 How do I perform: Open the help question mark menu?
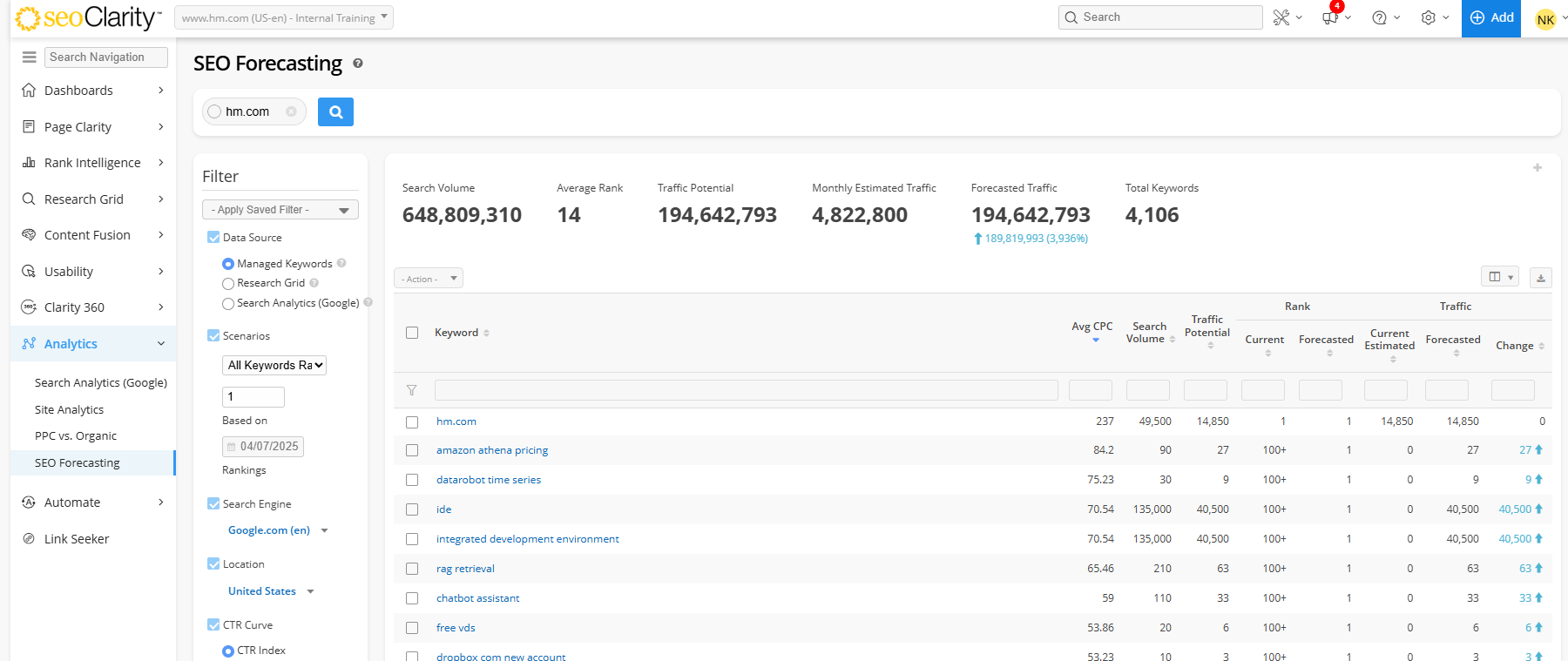pyautogui.click(x=1379, y=17)
